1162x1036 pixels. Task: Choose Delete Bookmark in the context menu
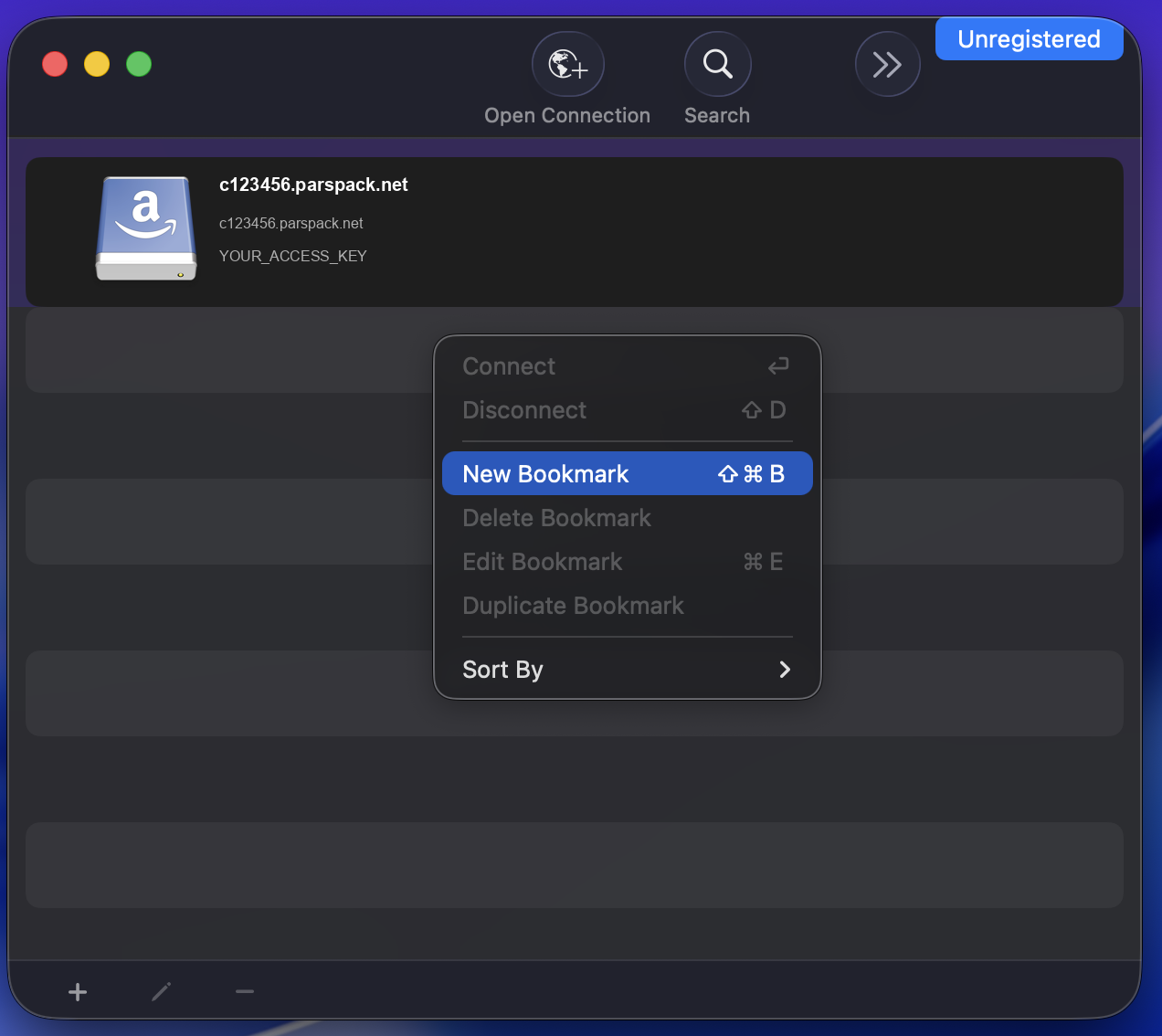pyautogui.click(x=627, y=518)
